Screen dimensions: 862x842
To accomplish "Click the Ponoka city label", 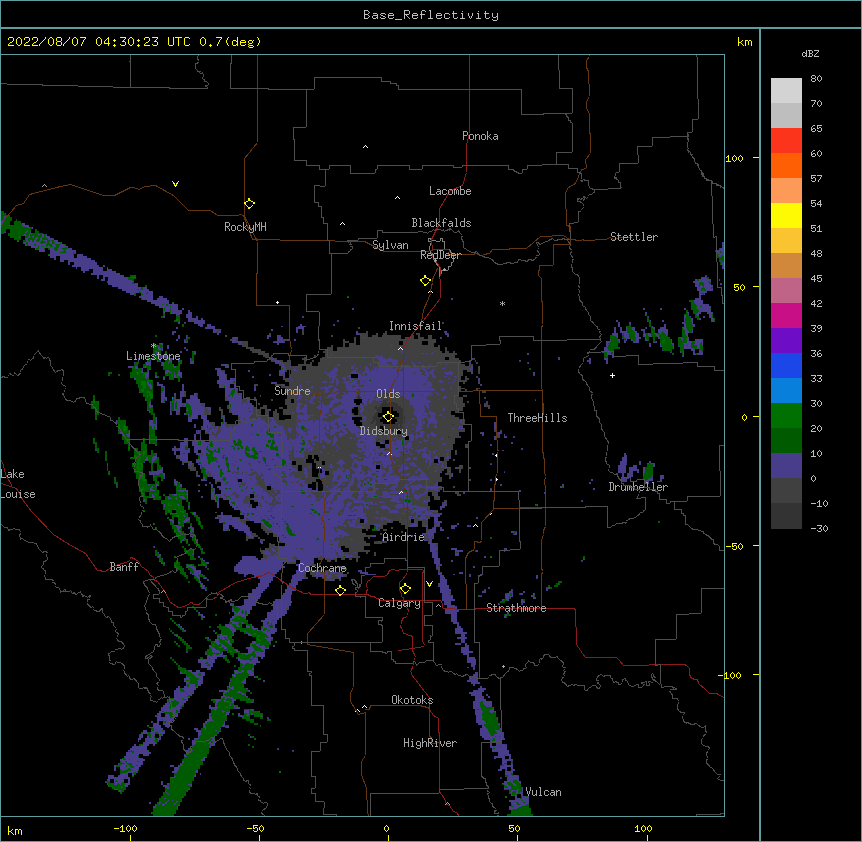I will pyautogui.click(x=480, y=136).
